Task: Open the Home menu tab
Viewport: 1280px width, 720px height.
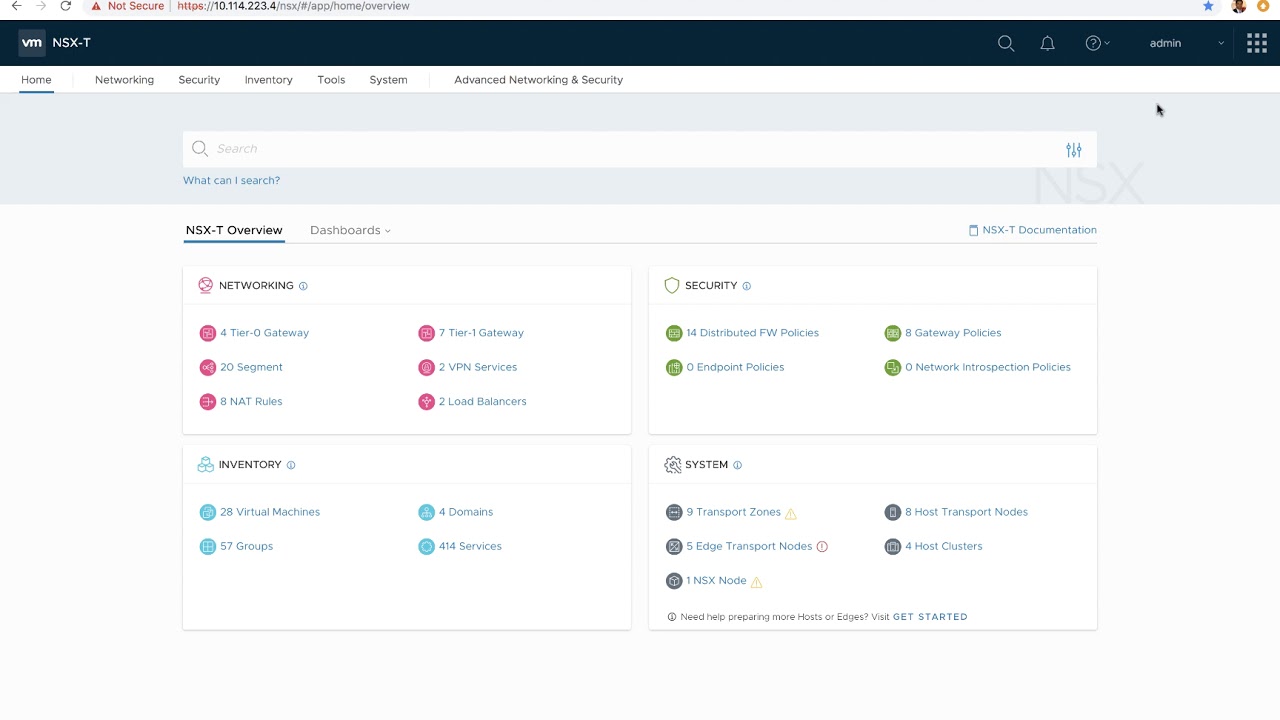Action: (36, 80)
